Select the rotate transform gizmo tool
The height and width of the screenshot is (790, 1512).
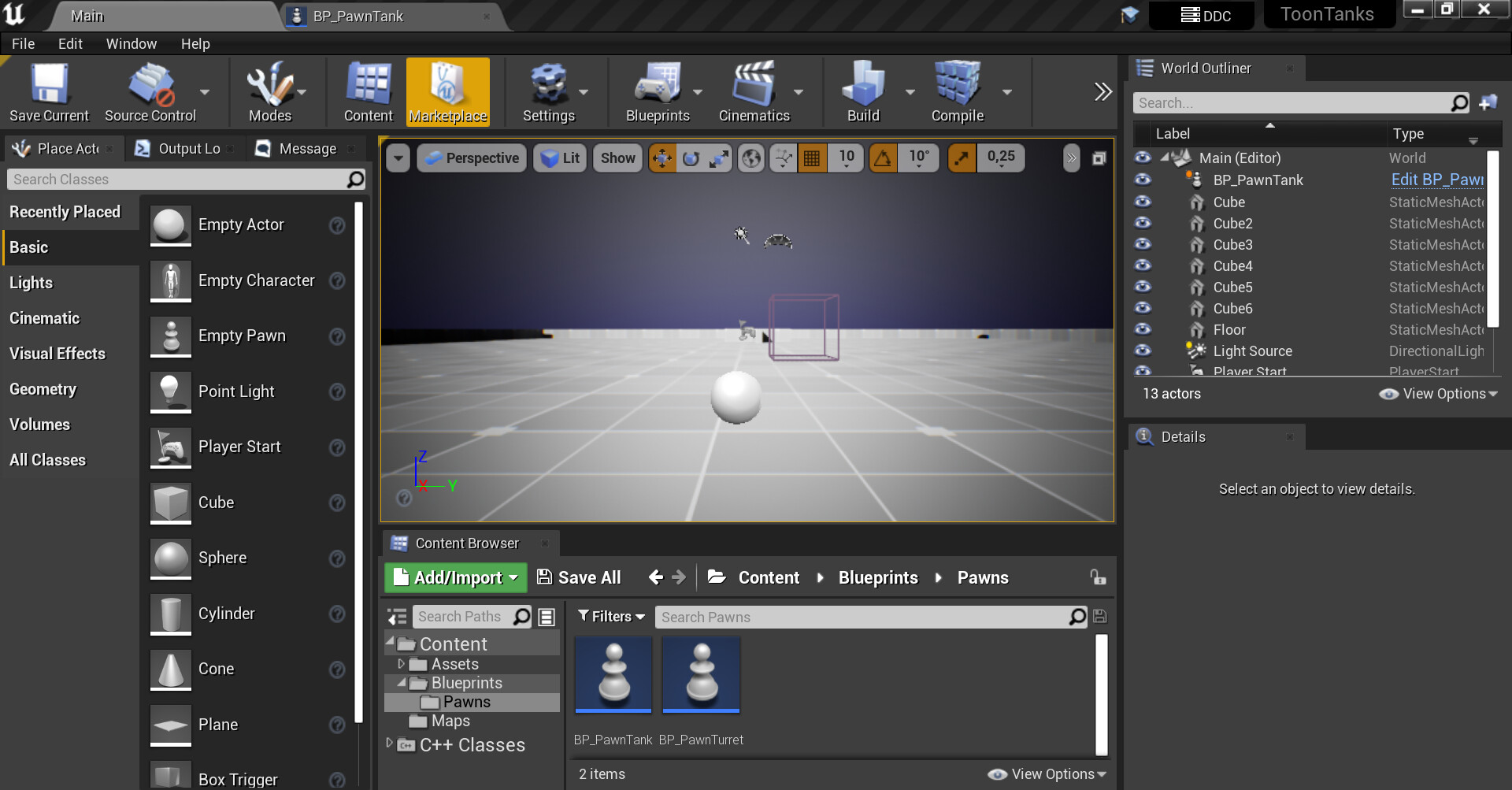click(691, 158)
